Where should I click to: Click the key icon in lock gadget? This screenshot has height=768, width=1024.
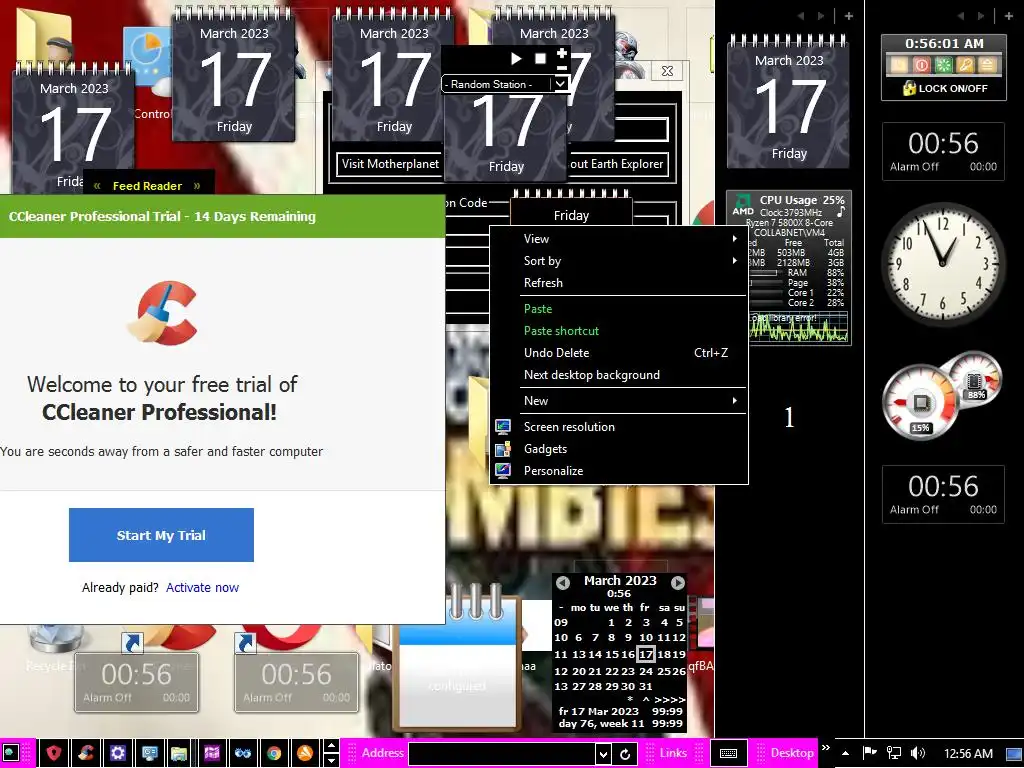pyautogui.click(x=965, y=65)
